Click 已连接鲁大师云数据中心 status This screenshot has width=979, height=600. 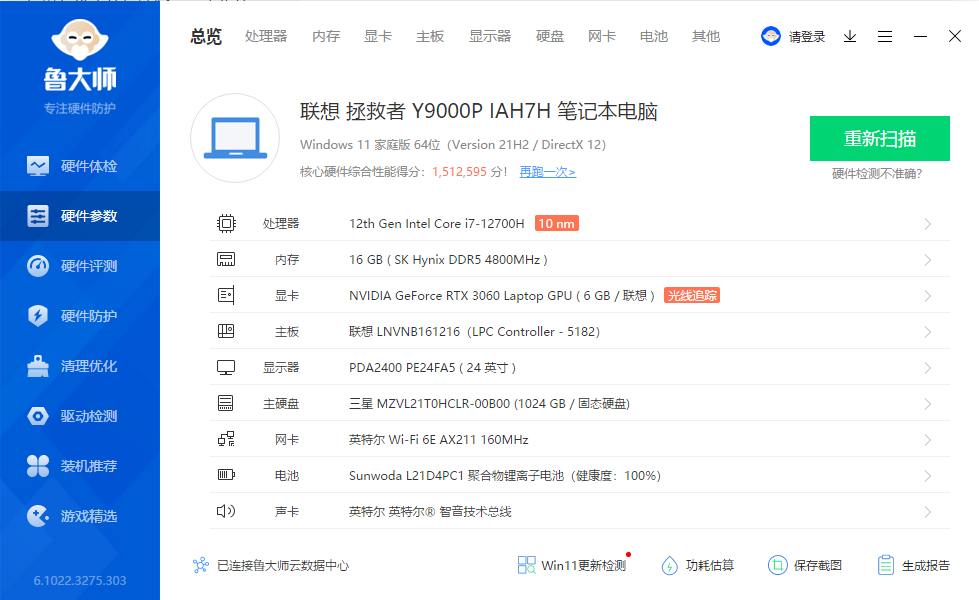click(271, 566)
